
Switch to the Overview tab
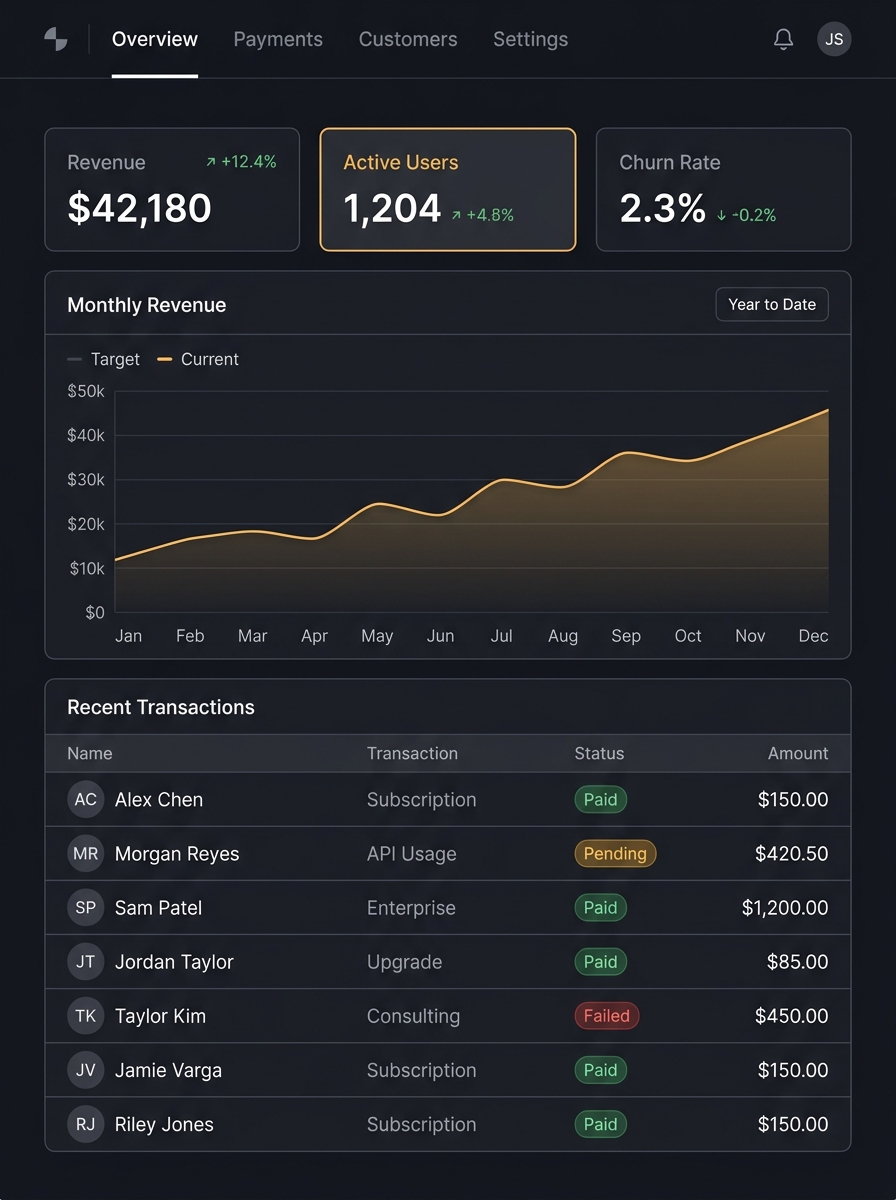[155, 39]
